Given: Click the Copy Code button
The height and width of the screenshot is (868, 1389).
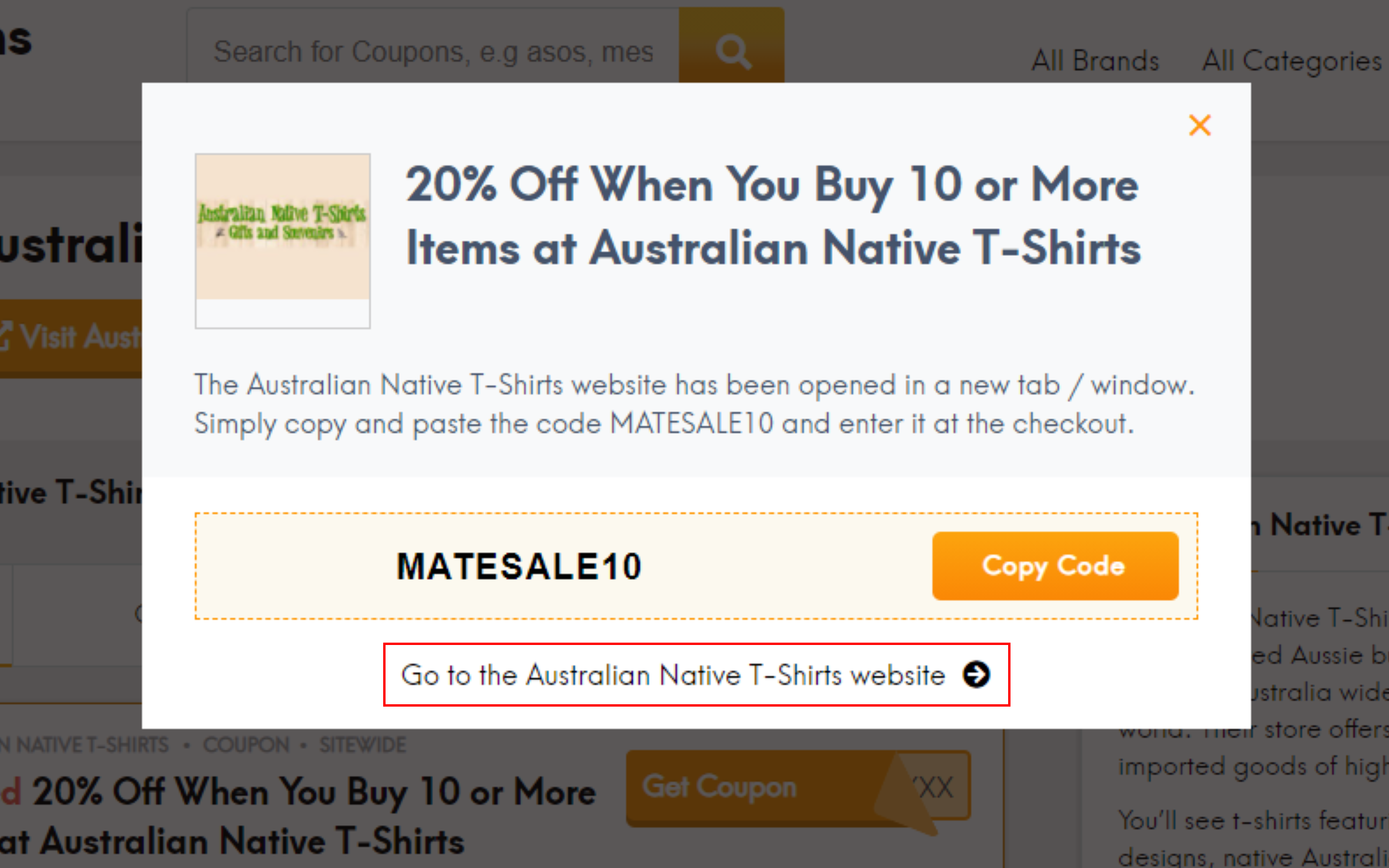Looking at the screenshot, I should coord(1054,565).
